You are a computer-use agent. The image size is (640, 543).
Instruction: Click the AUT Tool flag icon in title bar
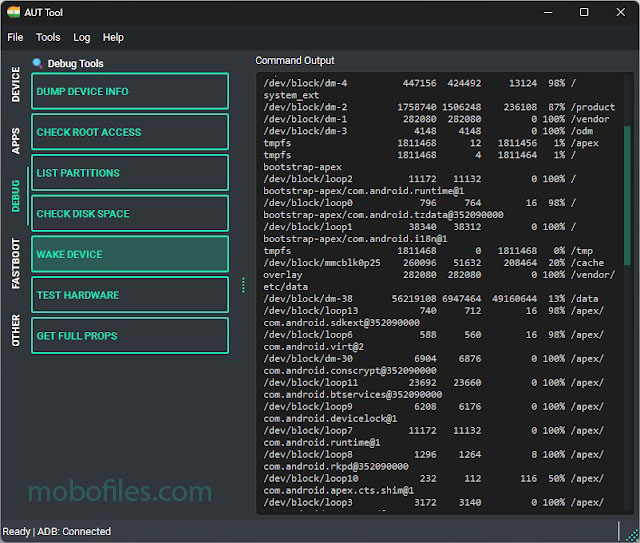pos(13,12)
